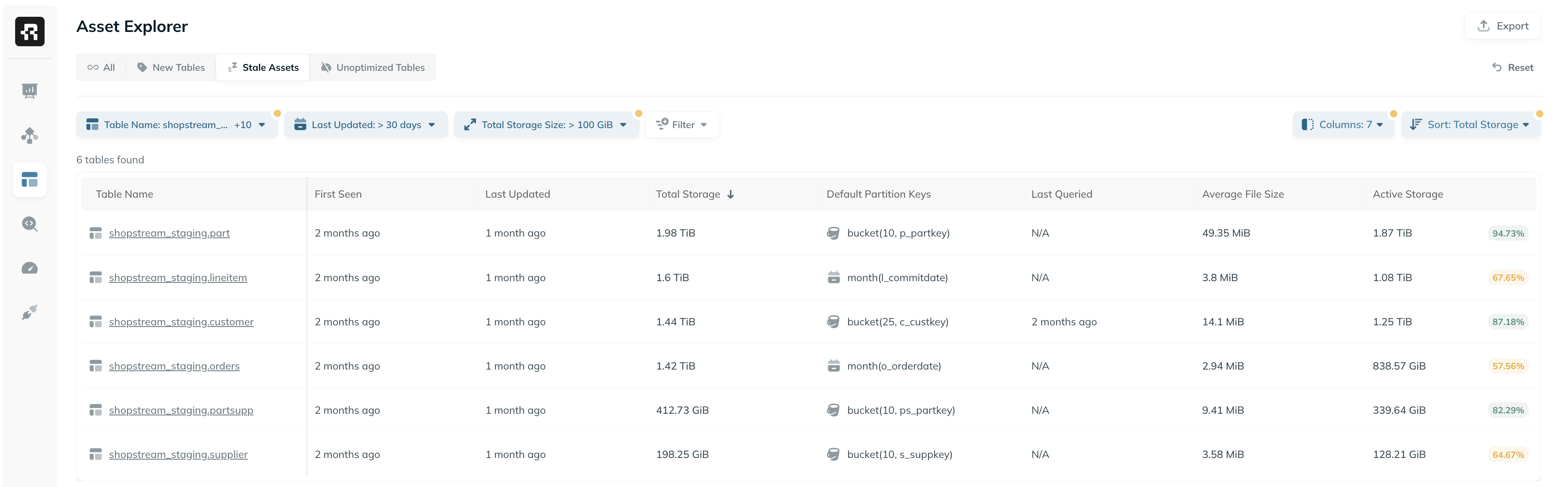Click the Export button

point(1502,25)
